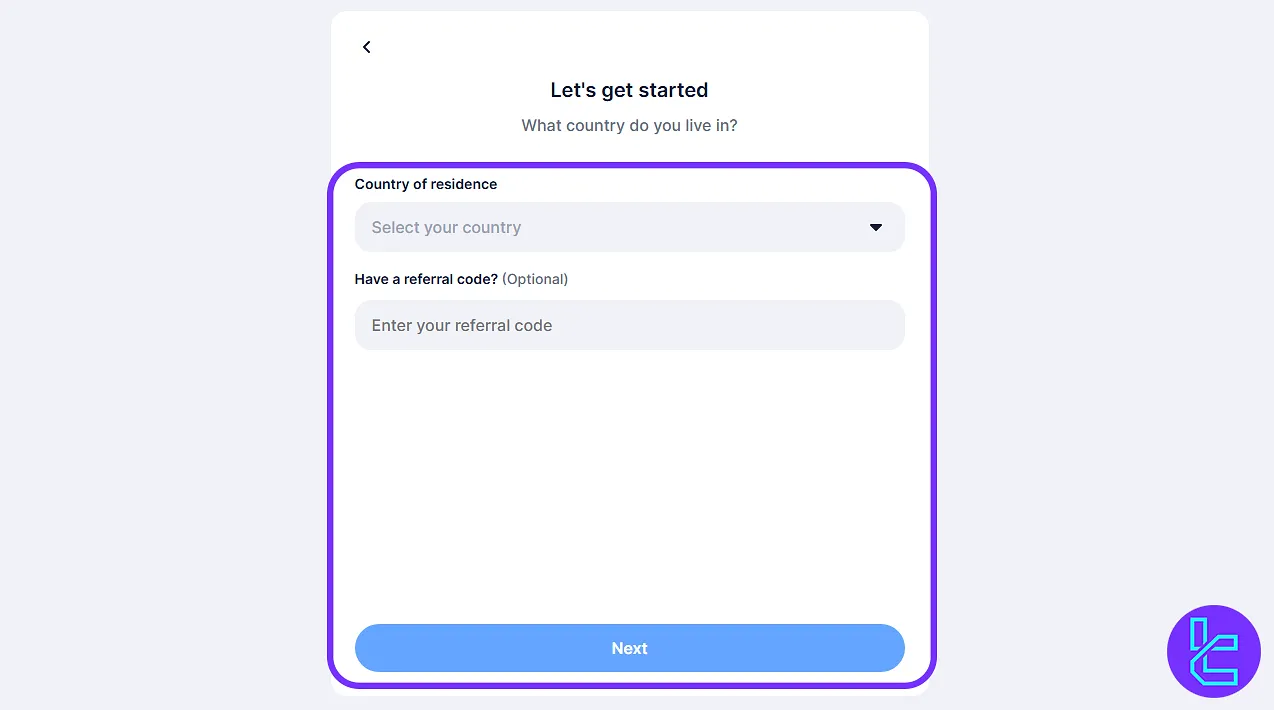Click the word 'Next' on the button
The image size is (1274, 710).
click(x=629, y=648)
